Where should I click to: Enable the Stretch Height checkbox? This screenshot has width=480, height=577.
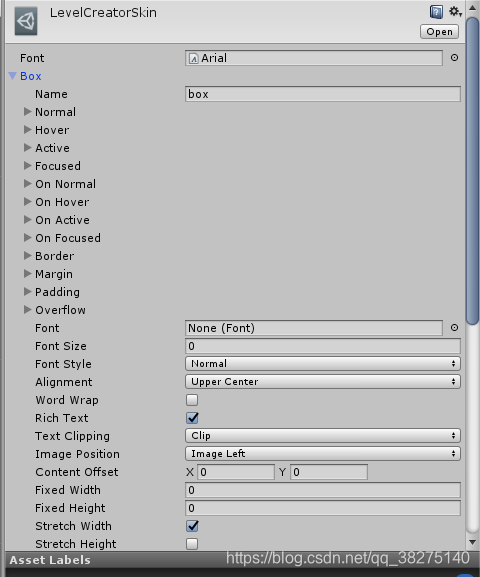coord(192,544)
